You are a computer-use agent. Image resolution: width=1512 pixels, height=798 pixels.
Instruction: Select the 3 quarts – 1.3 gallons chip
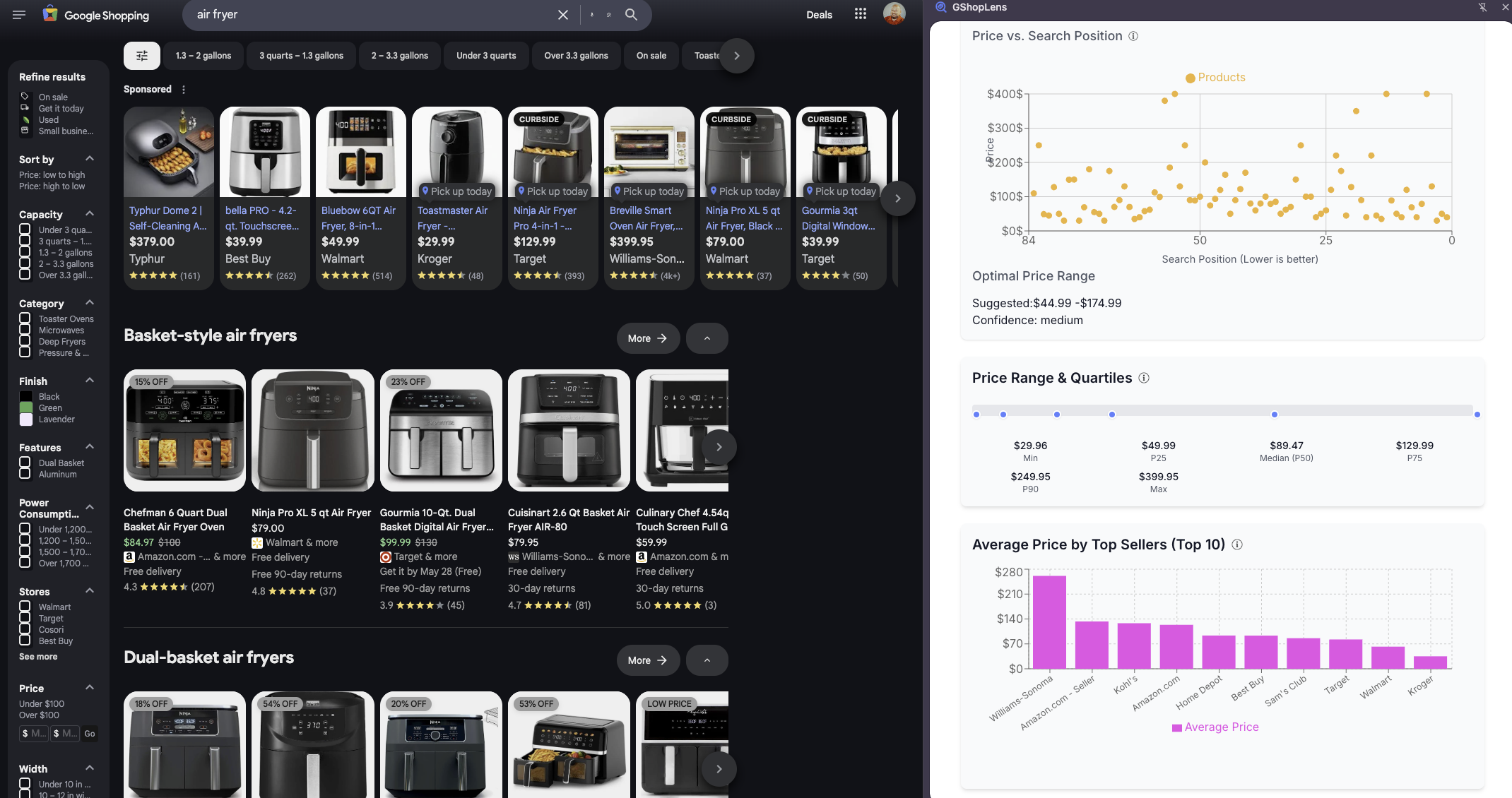pyautogui.click(x=301, y=56)
